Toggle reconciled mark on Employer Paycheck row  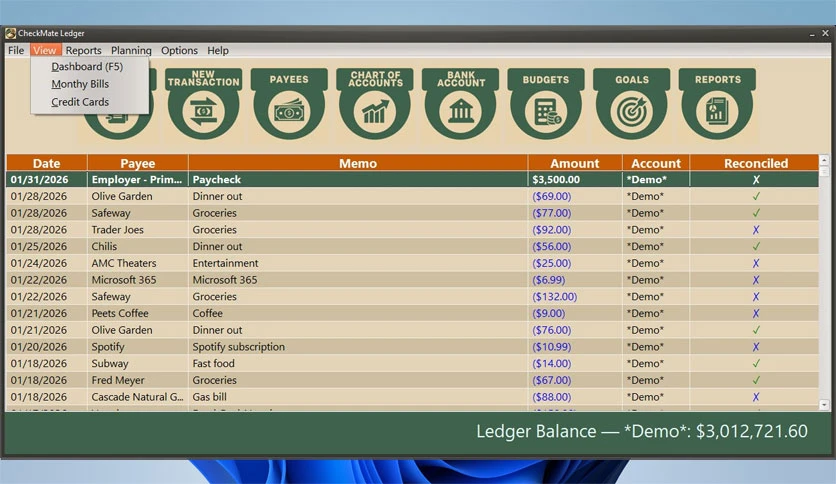[x=756, y=180]
